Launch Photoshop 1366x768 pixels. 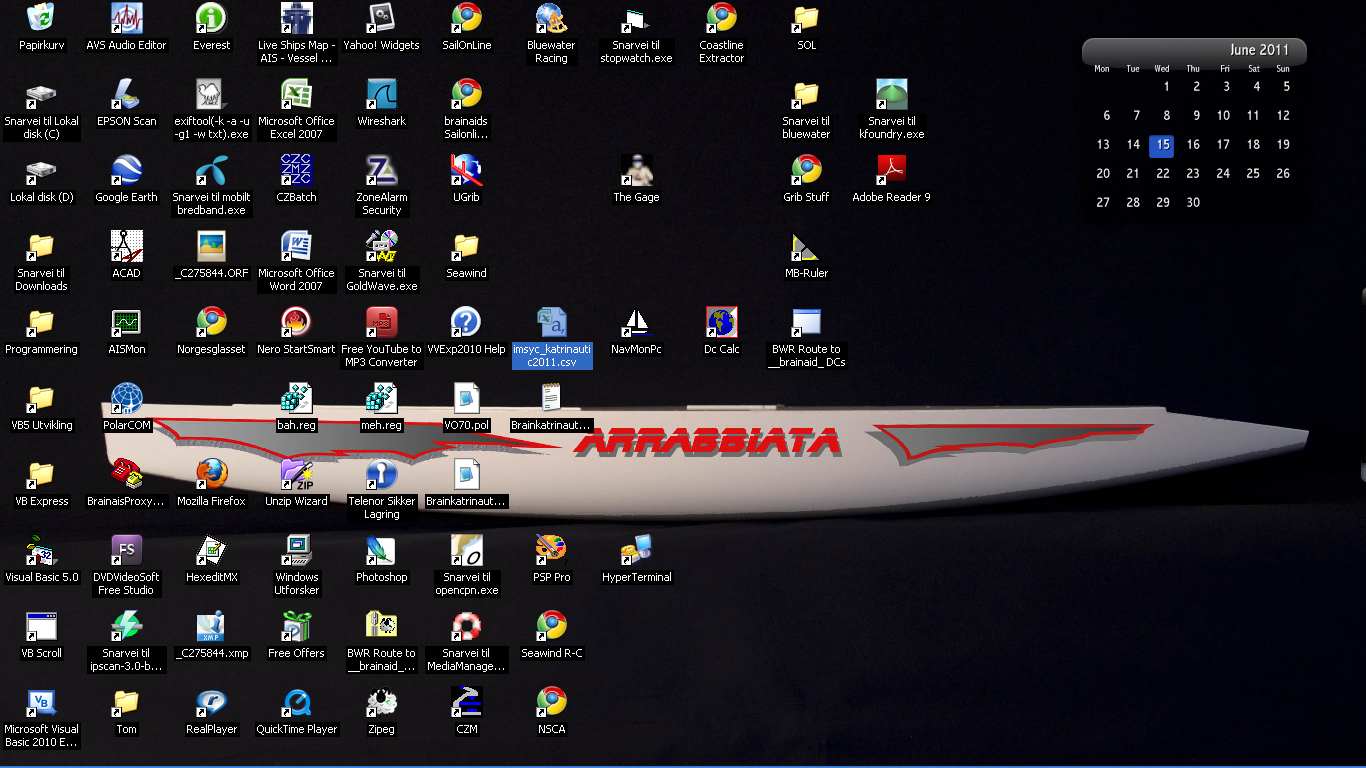point(381,550)
